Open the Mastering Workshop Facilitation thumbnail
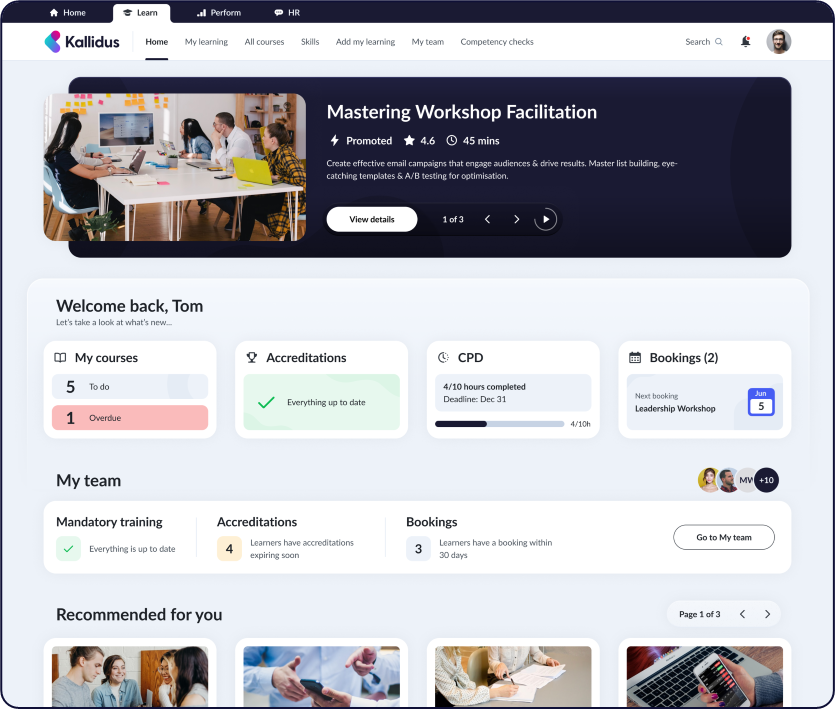 (175, 167)
